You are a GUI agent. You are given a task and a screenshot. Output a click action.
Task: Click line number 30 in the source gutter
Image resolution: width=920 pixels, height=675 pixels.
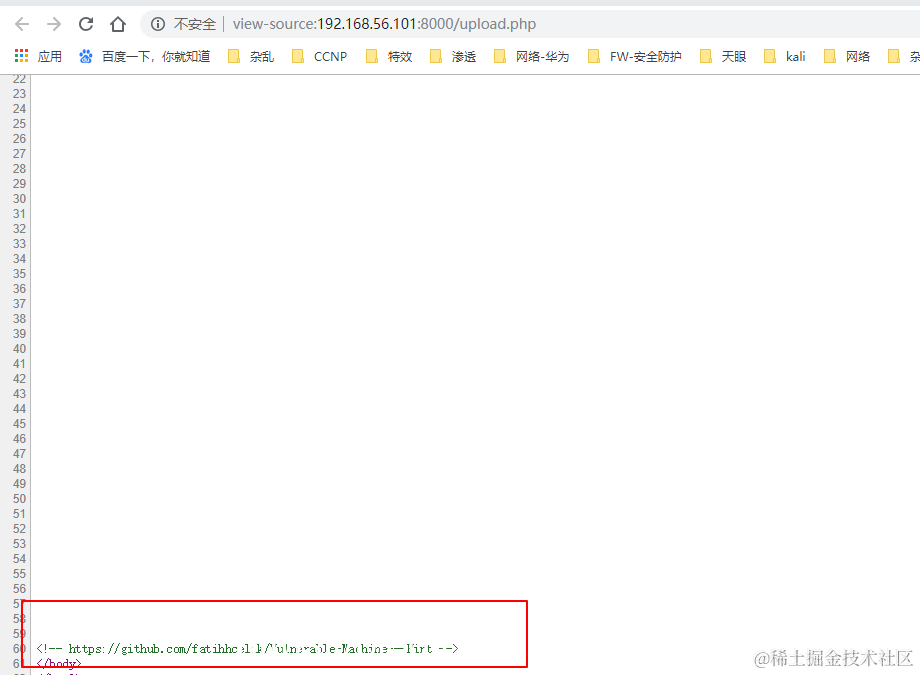[19, 198]
